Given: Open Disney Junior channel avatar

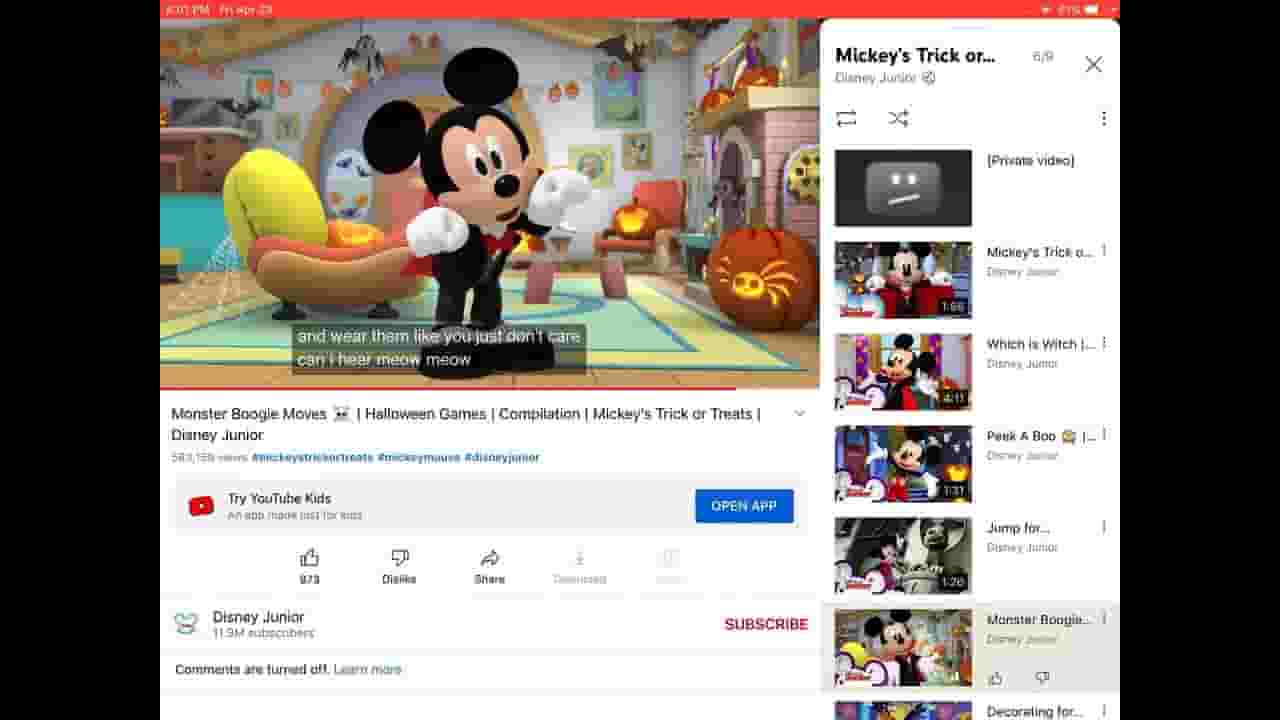Looking at the screenshot, I should coord(186,624).
